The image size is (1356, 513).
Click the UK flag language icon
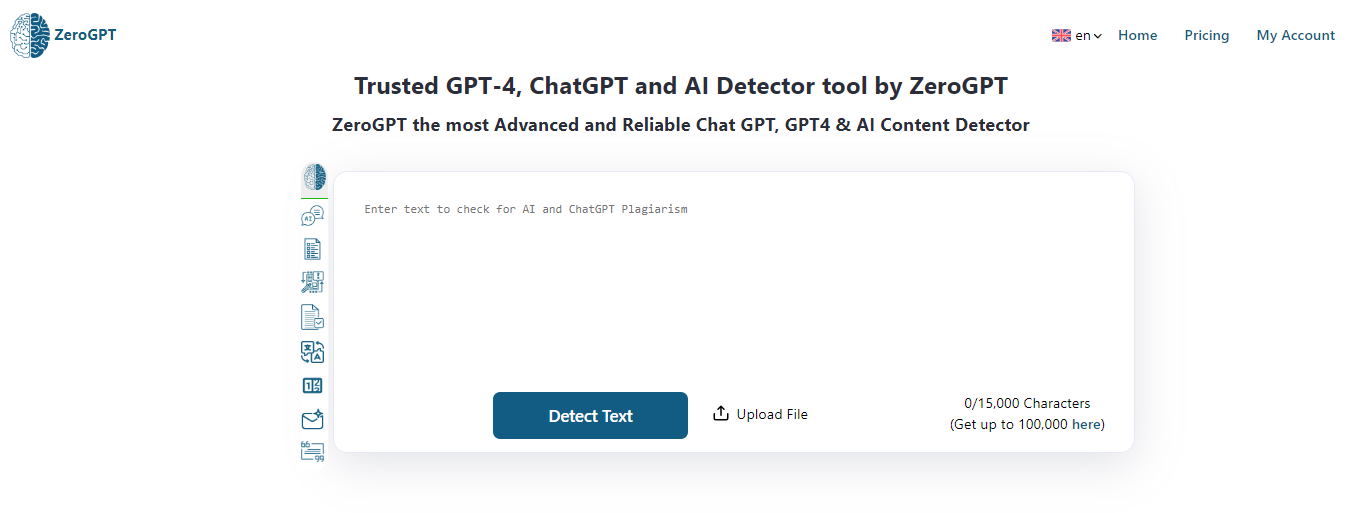(x=1061, y=35)
